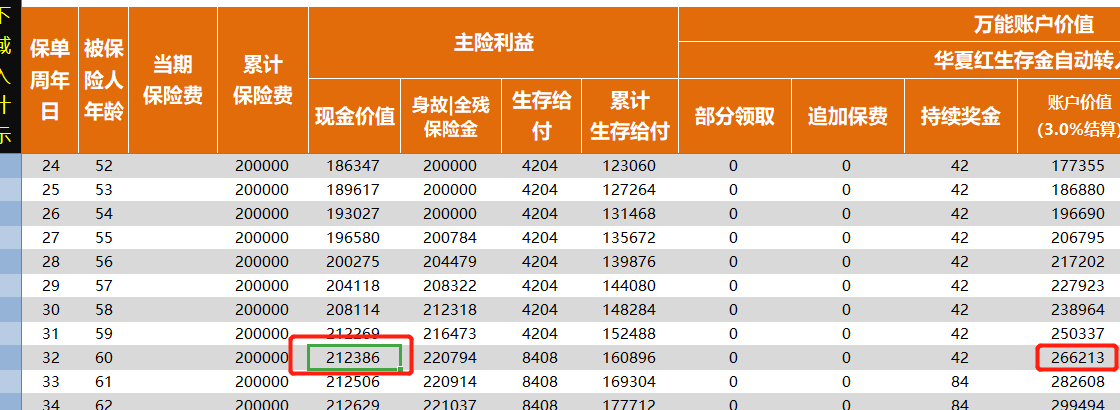Select cumulative survival cell 127264
Screen dimensions: 1120x410
629,190
